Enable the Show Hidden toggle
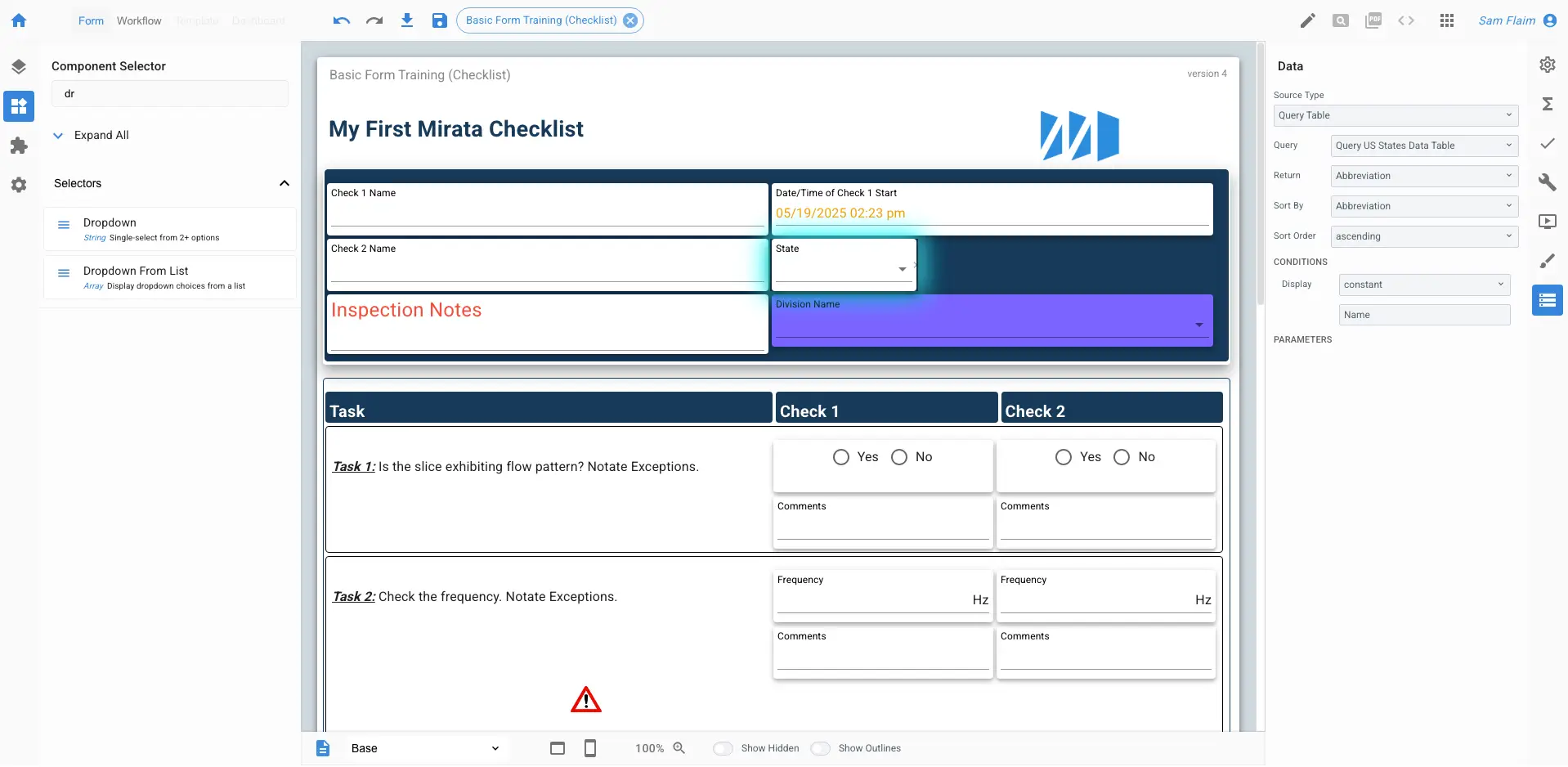 point(723,748)
